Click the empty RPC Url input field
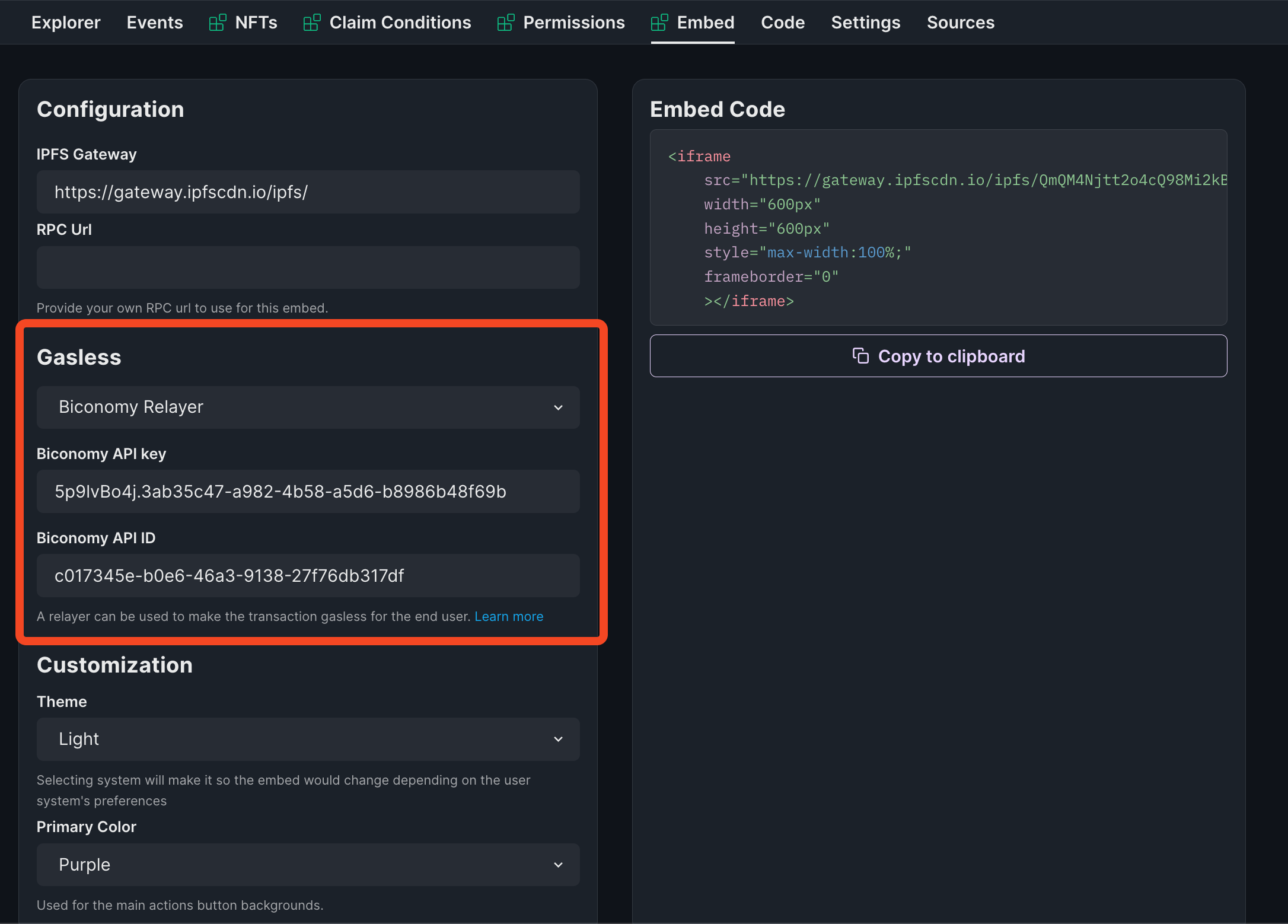The width and height of the screenshot is (1288, 924). point(308,267)
